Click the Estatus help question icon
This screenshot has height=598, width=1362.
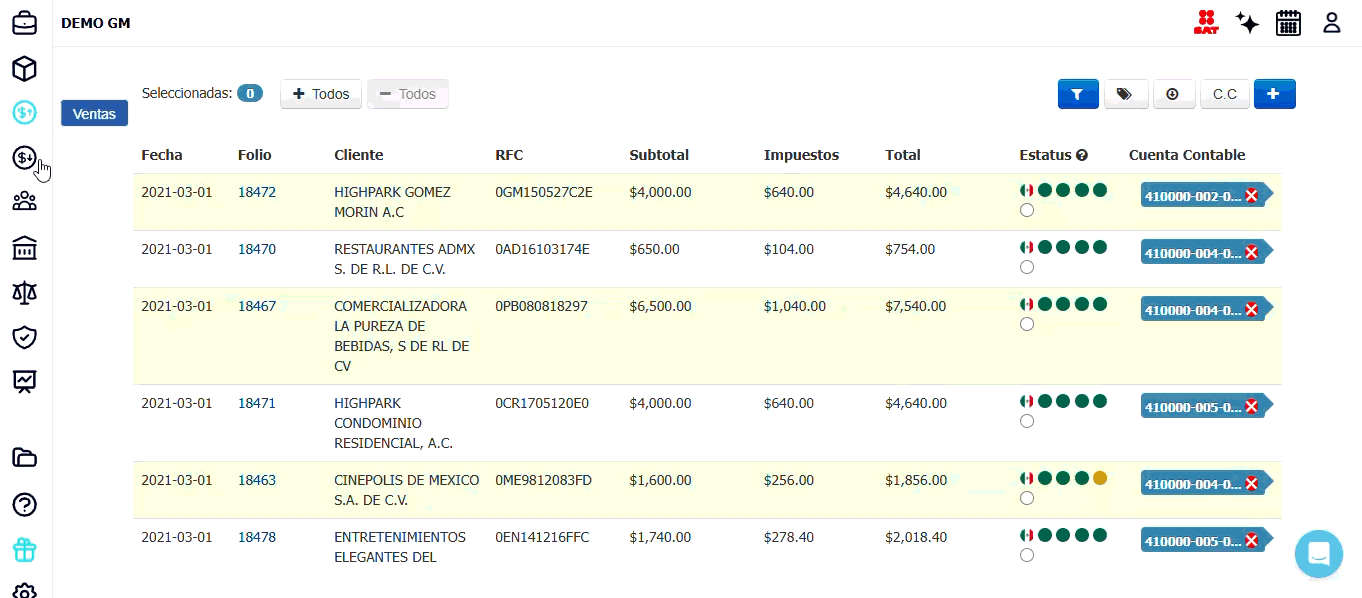click(x=1082, y=156)
